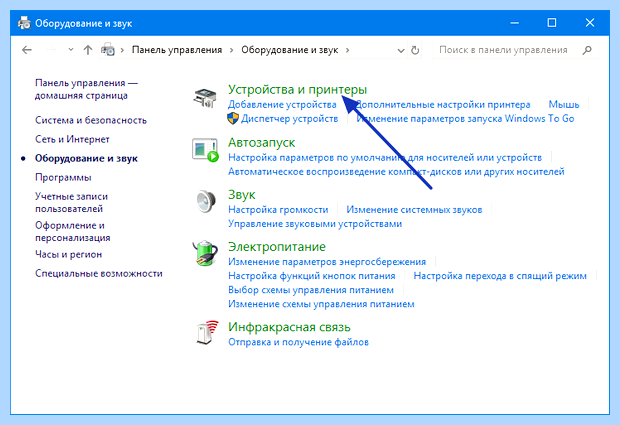The height and width of the screenshot is (425, 620).
Task: Open Настройка перехода в спящий режим
Action: (x=500, y=276)
